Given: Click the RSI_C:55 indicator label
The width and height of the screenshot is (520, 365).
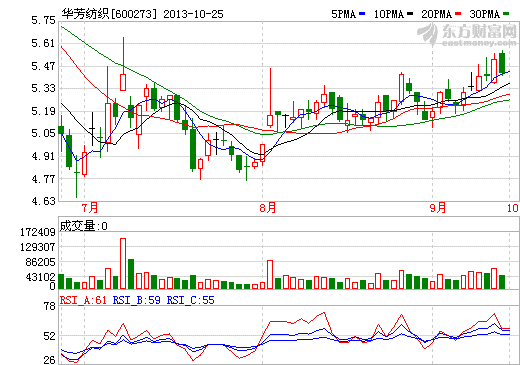Looking at the screenshot, I should click(x=191, y=300).
